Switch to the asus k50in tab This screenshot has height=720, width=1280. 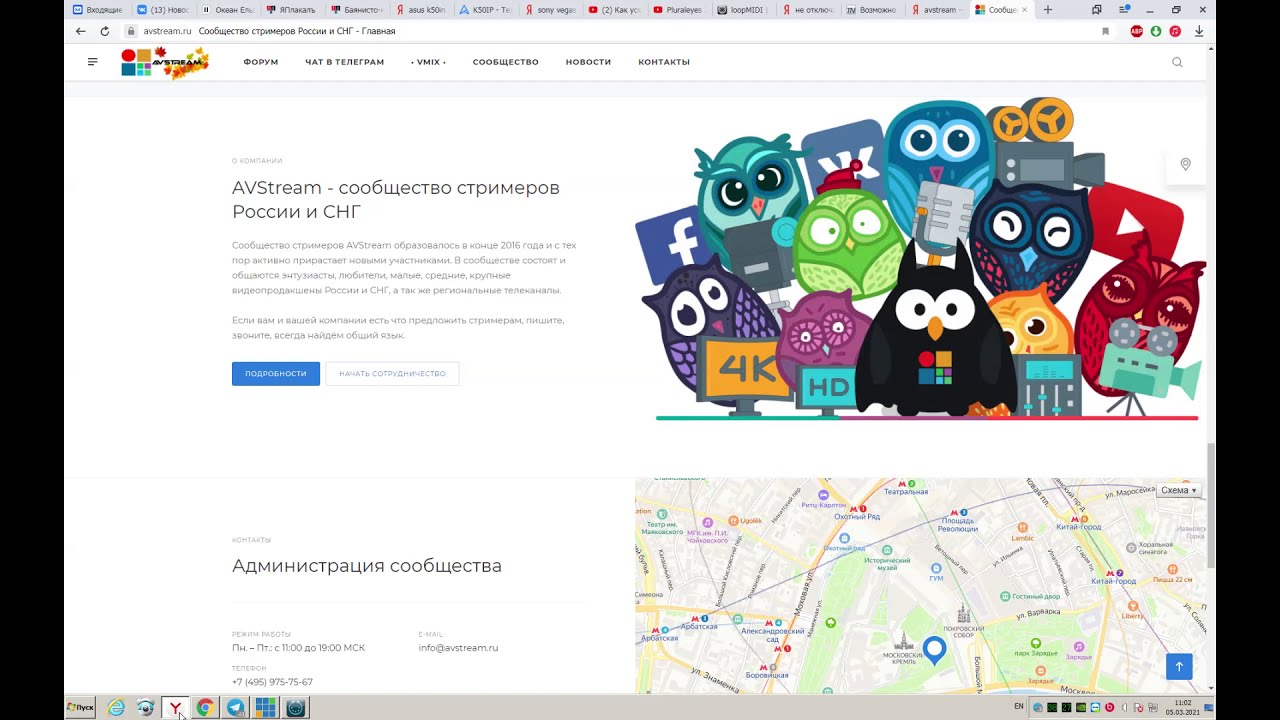click(421, 10)
